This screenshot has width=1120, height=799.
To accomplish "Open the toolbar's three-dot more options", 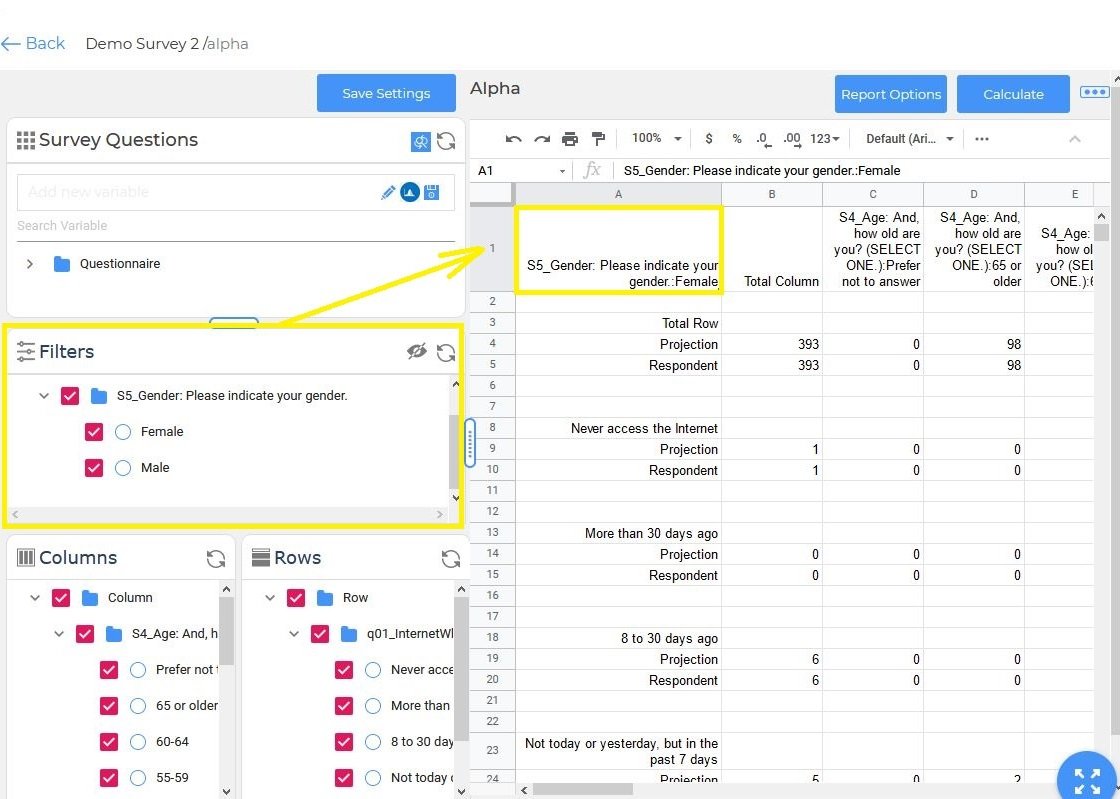I will point(982,139).
